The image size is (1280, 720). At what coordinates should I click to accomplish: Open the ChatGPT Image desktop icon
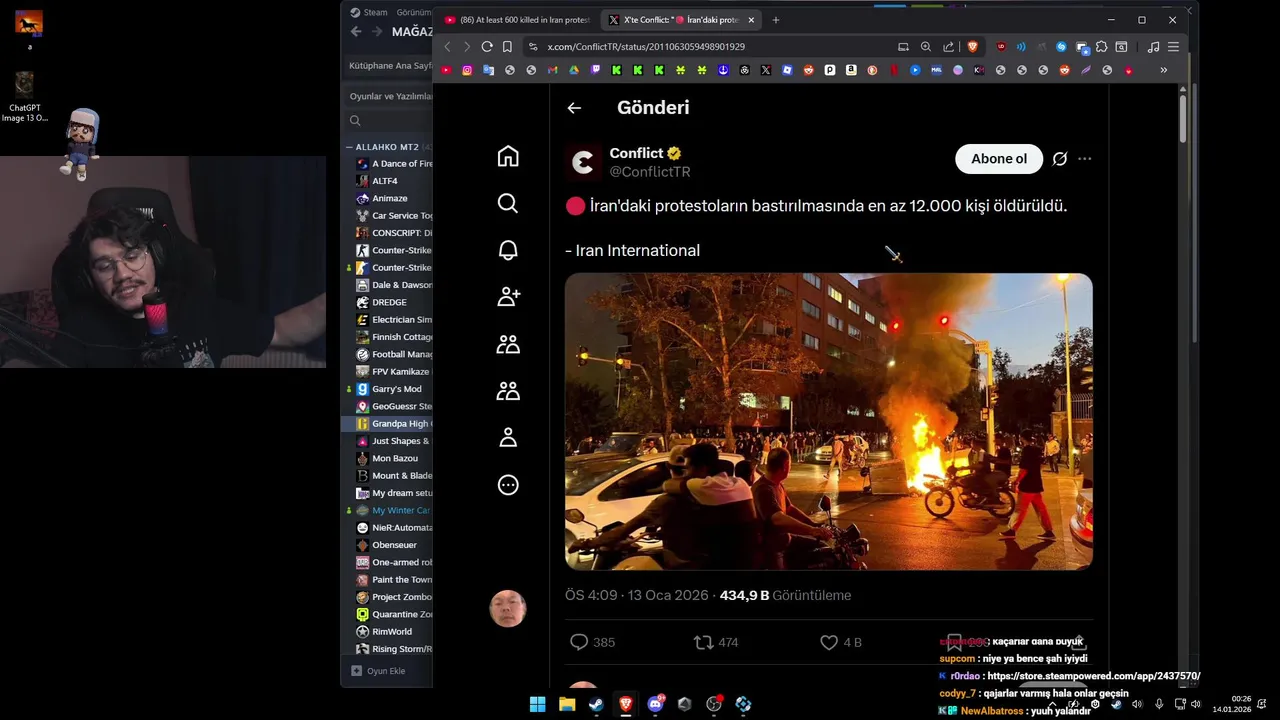(x=25, y=96)
